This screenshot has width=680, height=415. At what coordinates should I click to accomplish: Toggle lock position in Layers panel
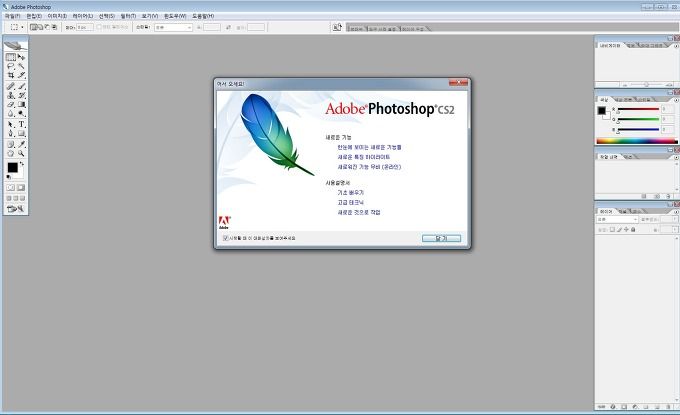626,229
